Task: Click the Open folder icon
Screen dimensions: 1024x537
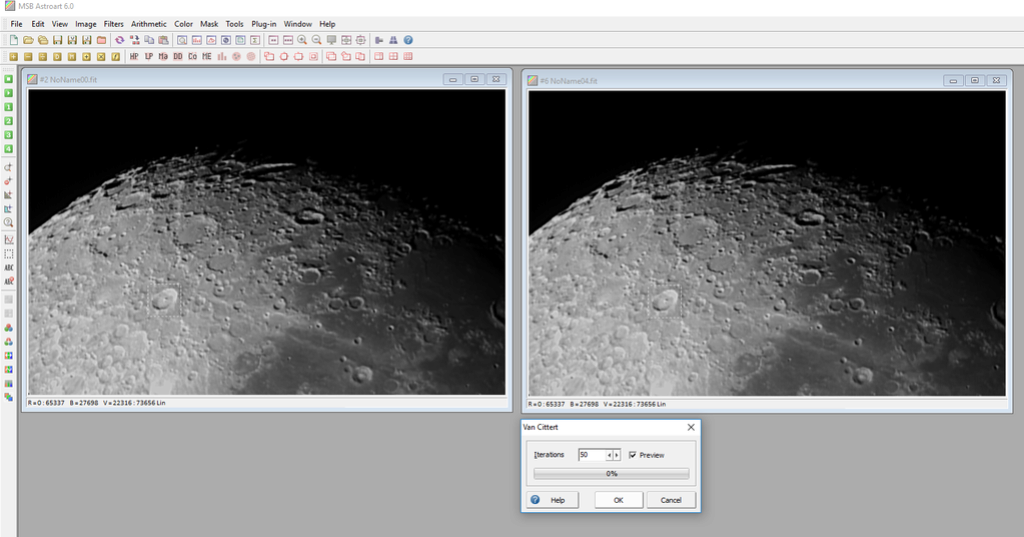Action: 28,40
